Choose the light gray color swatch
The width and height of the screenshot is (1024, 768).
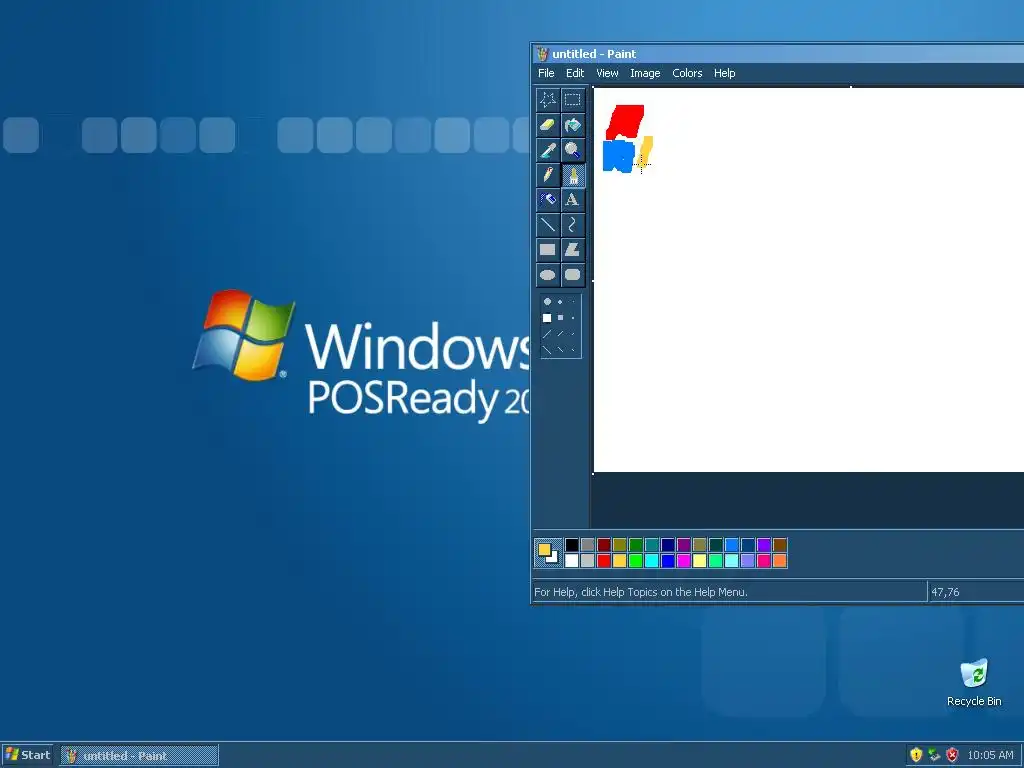[588, 560]
